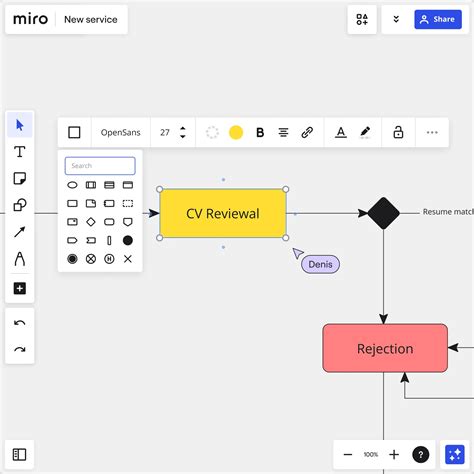The height and width of the screenshot is (474, 474).
Task: Toggle the lock icon for the shape
Action: (398, 132)
